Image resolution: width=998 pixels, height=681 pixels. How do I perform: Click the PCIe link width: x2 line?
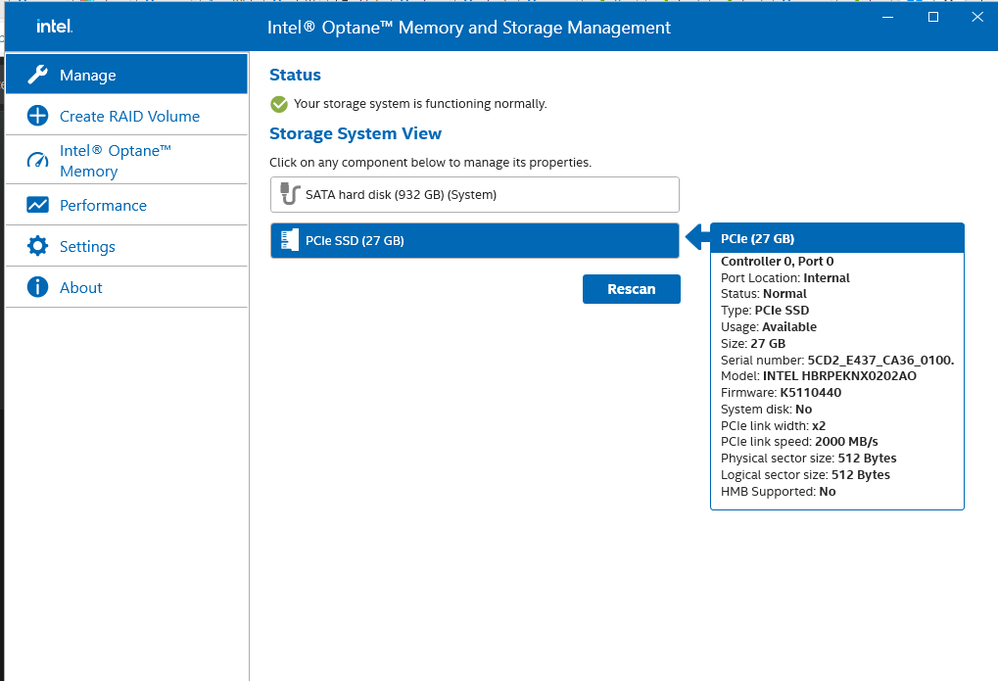[x=773, y=425]
